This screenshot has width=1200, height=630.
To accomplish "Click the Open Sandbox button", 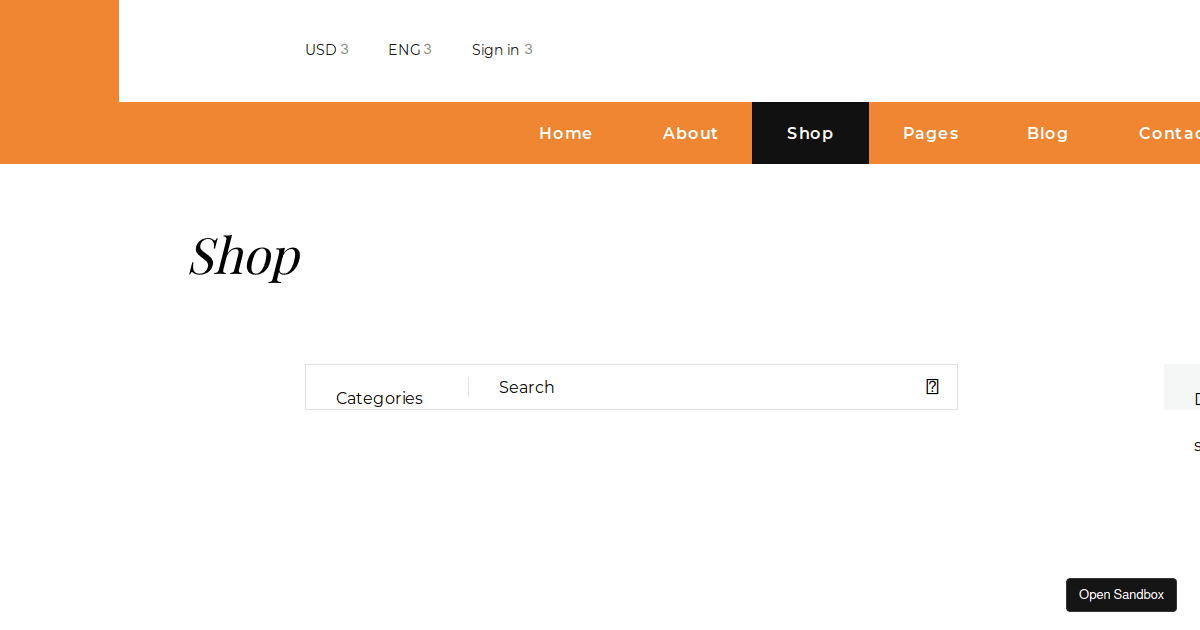I will [1121, 594].
